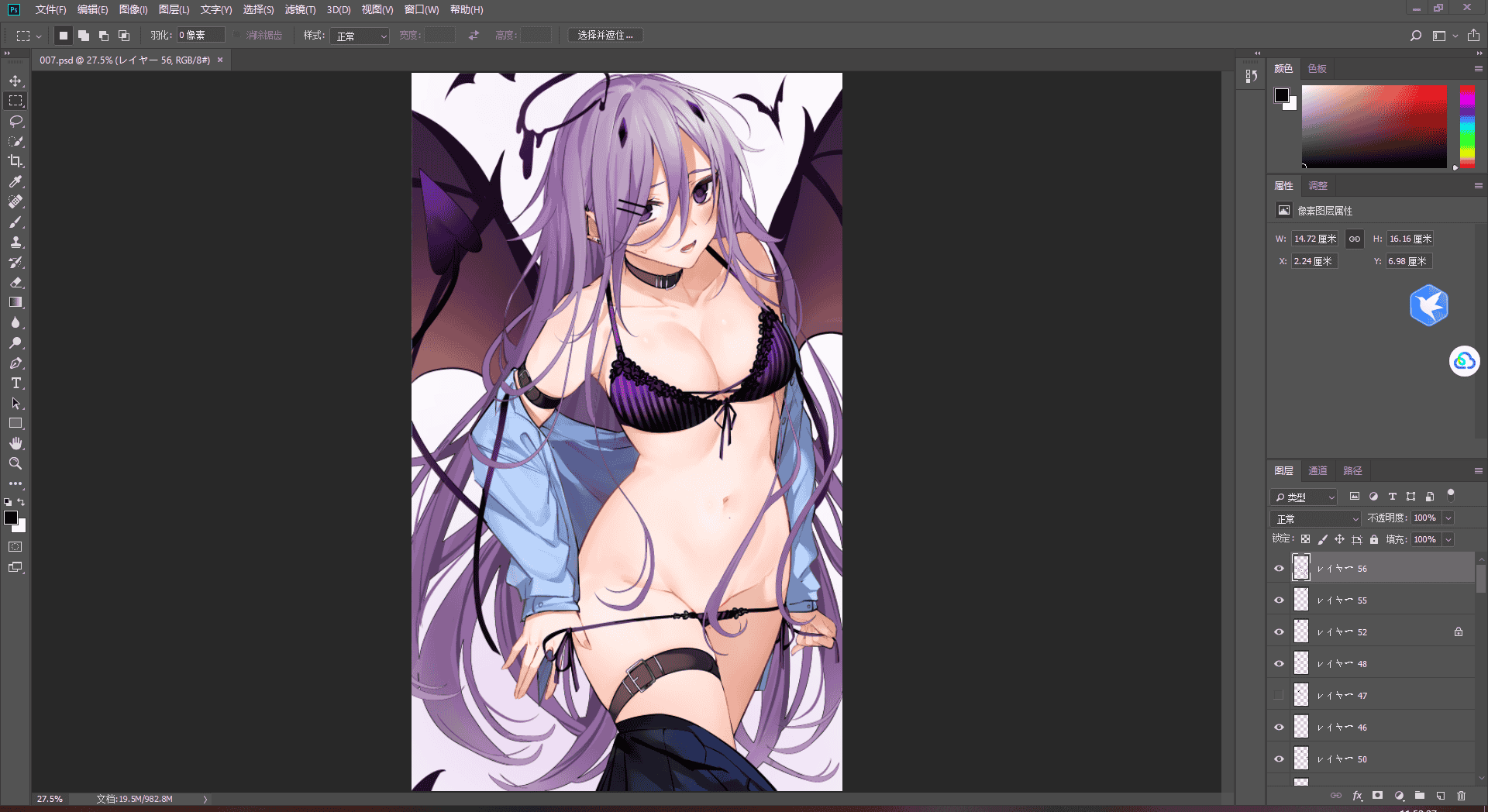The image size is (1488, 812).
Task: Select the Horizontal Type tool
Action: (15, 383)
